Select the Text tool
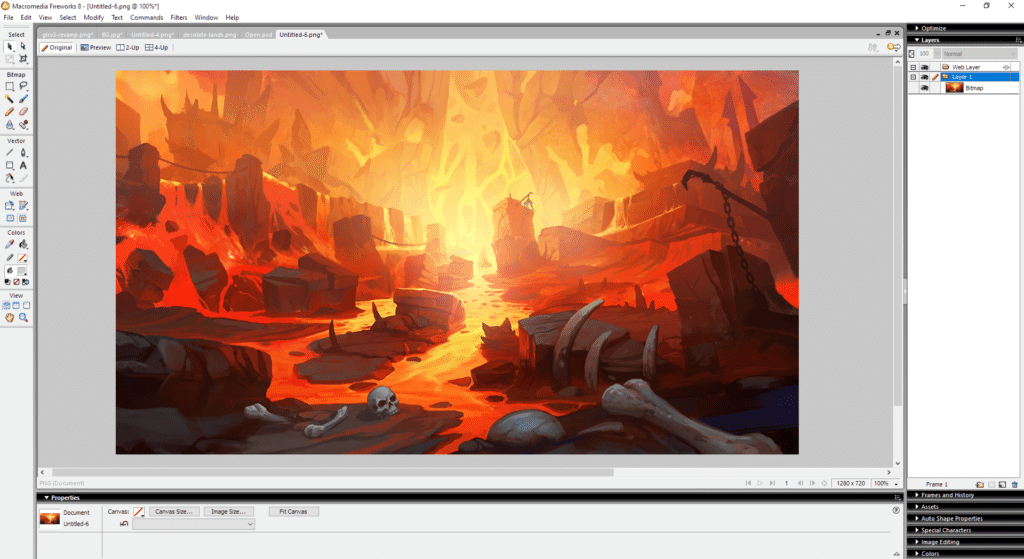Image resolution: width=1024 pixels, height=559 pixels. [23, 165]
